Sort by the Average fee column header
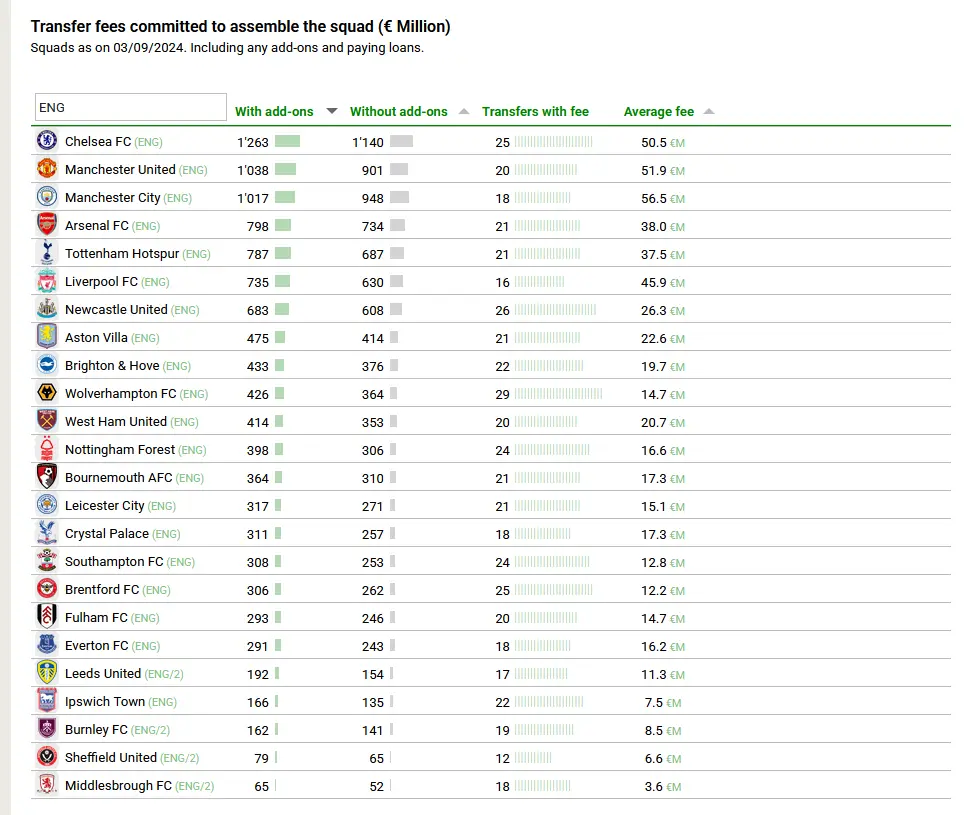 coord(659,111)
